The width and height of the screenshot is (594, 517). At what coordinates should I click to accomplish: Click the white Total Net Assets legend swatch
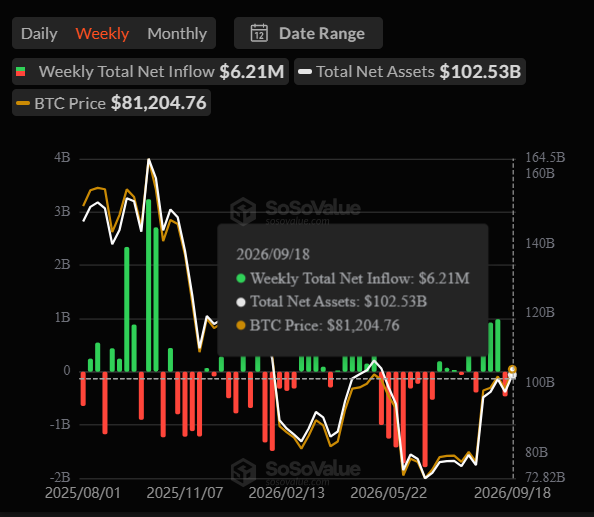pyautogui.click(x=305, y=72)
